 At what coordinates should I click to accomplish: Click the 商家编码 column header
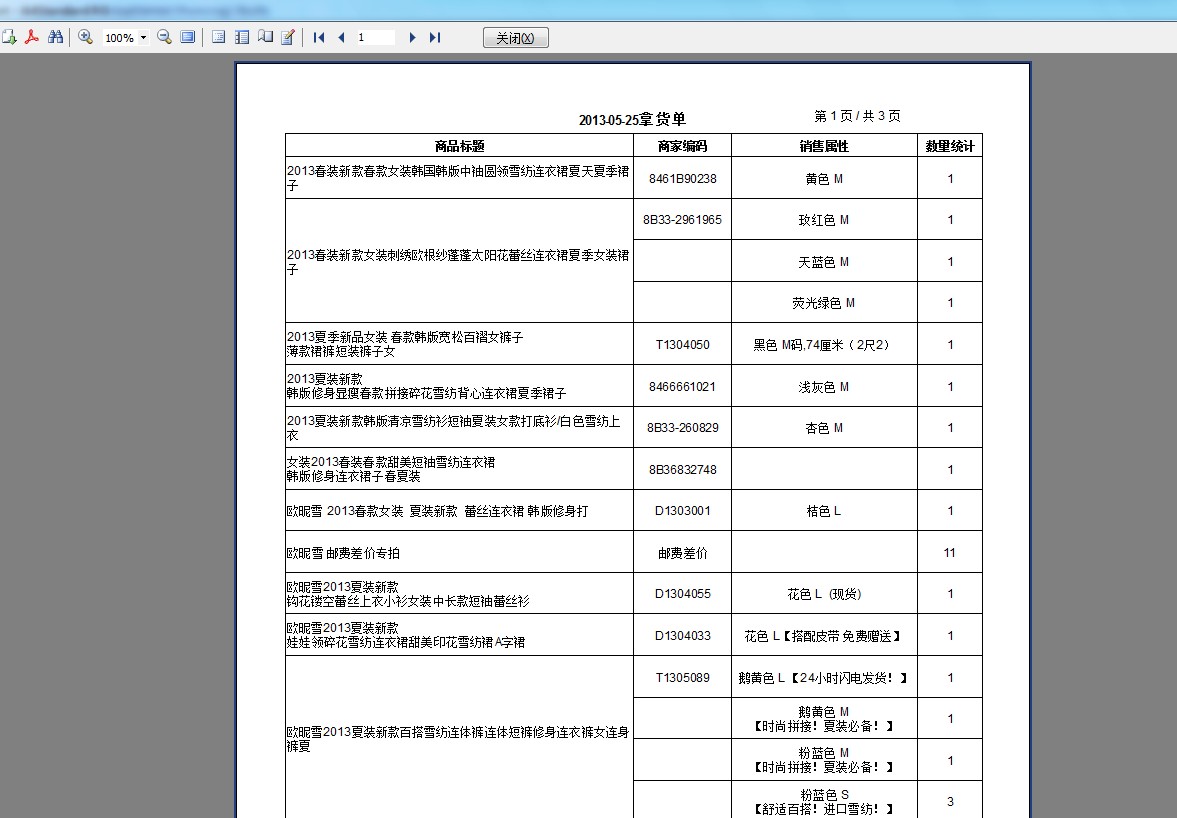click(x=682, y=146)
